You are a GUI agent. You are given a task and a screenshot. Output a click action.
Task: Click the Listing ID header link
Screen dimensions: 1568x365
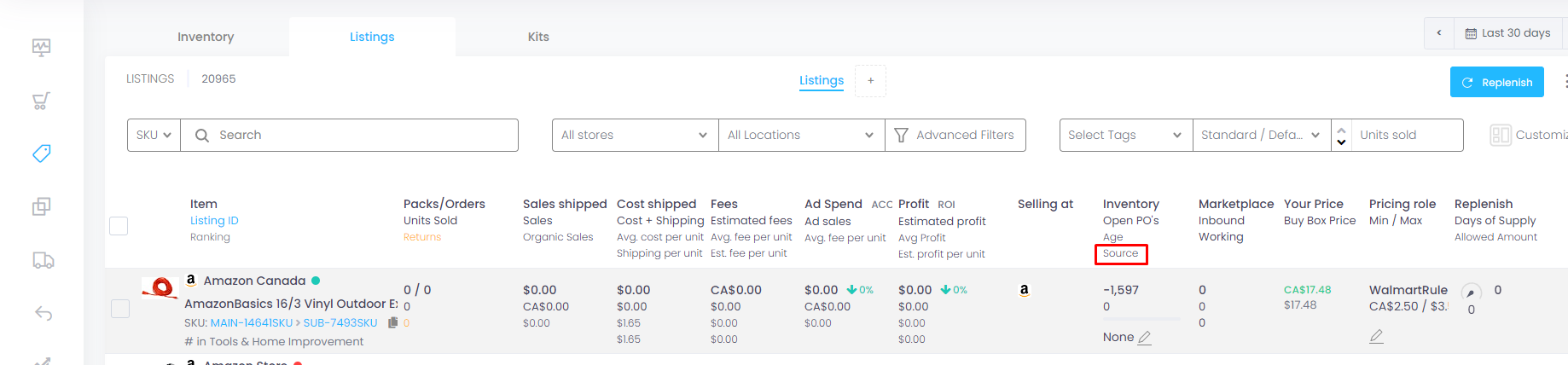click(214, 220)
